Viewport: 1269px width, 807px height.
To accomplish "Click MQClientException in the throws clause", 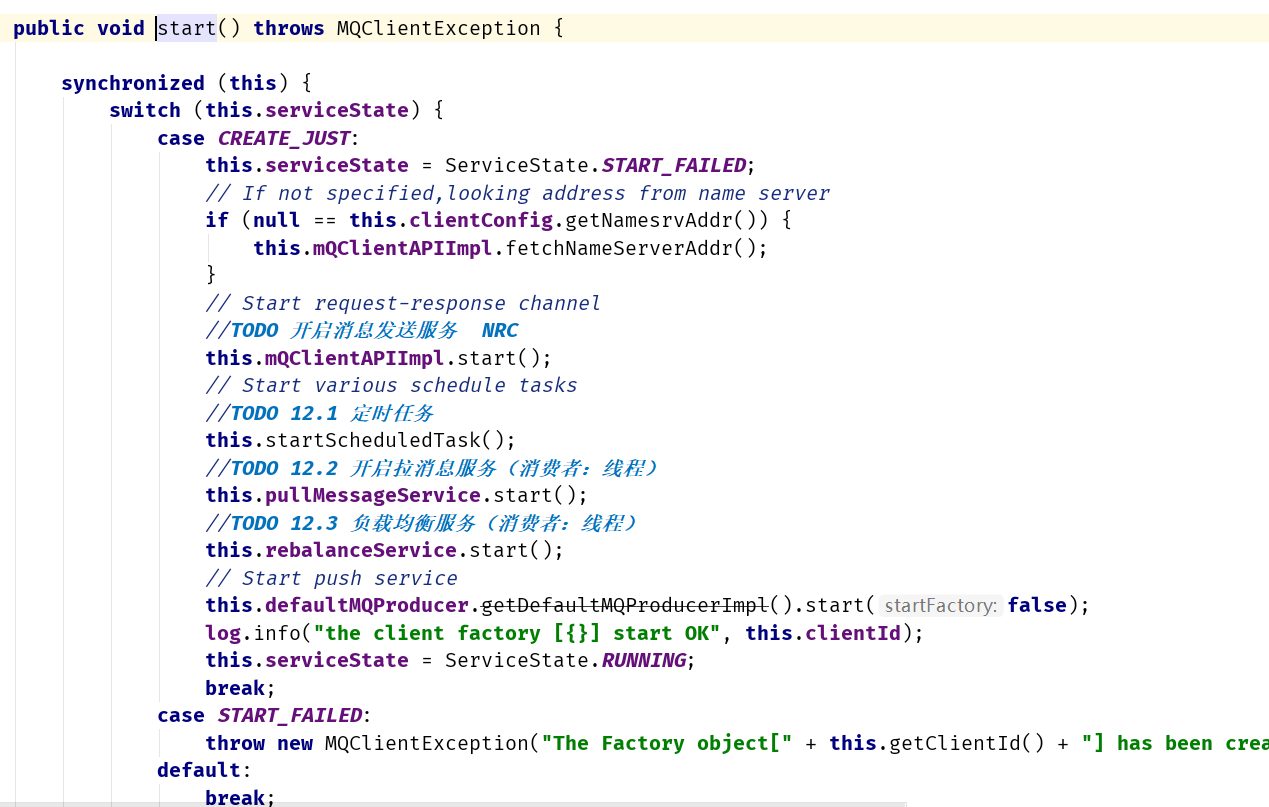I will pos(439,28).
